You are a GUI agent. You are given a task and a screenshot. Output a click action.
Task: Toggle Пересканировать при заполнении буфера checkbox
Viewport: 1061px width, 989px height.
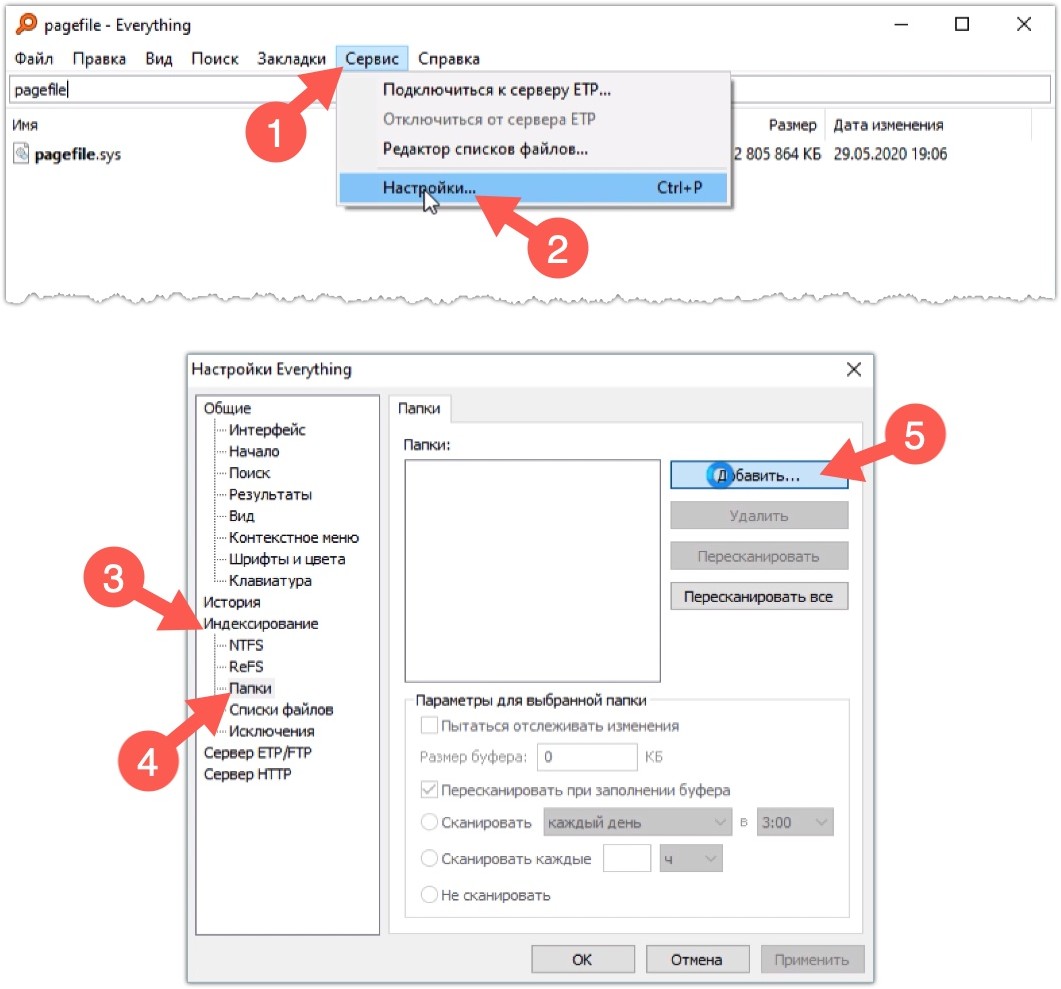[429, 789]
